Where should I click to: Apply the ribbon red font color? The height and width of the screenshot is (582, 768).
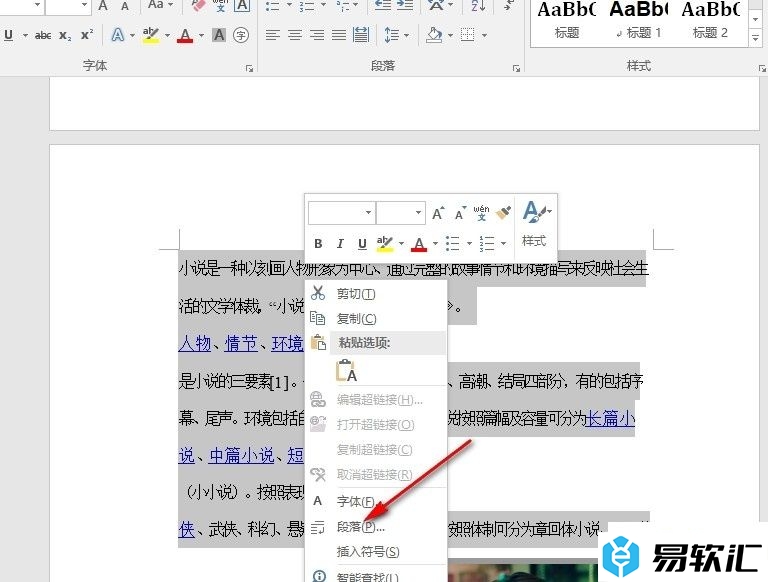pos(185,35)
